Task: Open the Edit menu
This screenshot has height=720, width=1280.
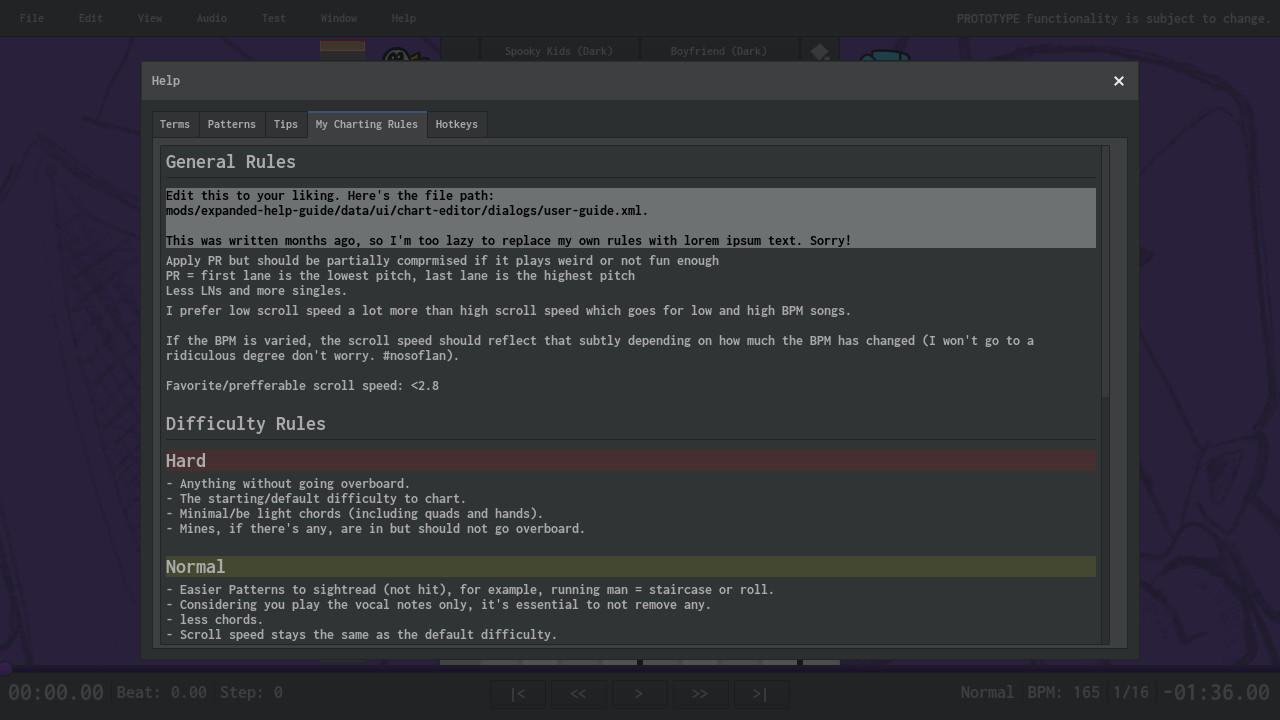Action: [90, 18]
